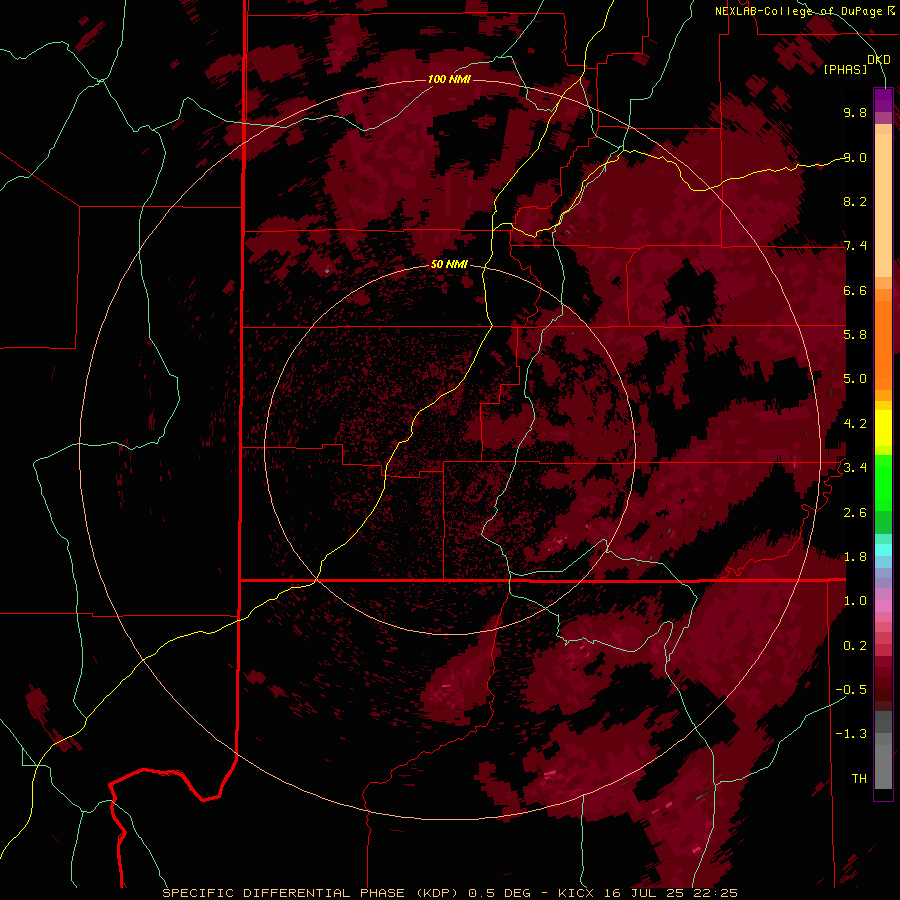
Task: Click the 2.6 color scale value
Action: pyautogui.click(x=855, y=513)
